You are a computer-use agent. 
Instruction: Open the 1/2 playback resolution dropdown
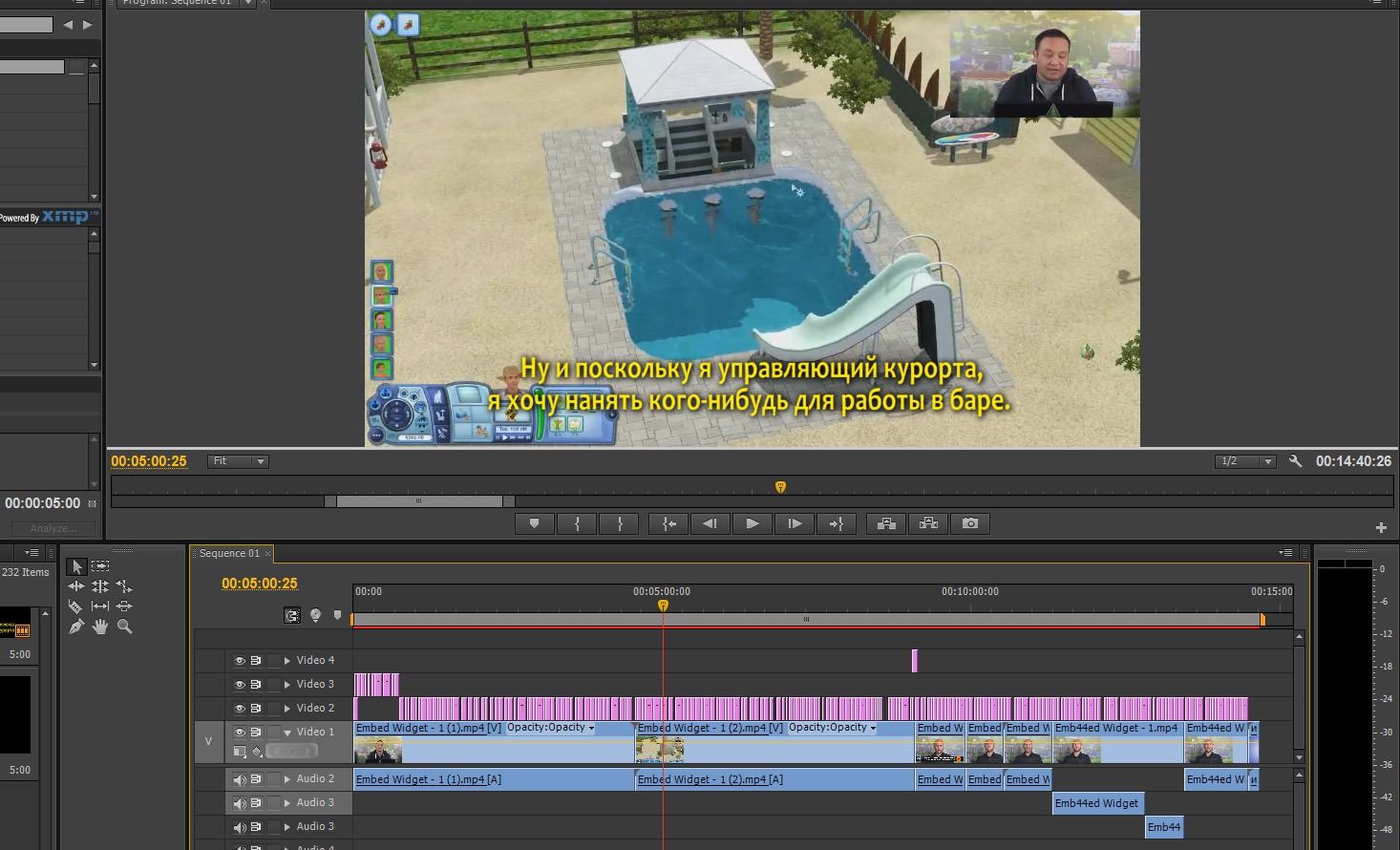[x=1245, y=461]
